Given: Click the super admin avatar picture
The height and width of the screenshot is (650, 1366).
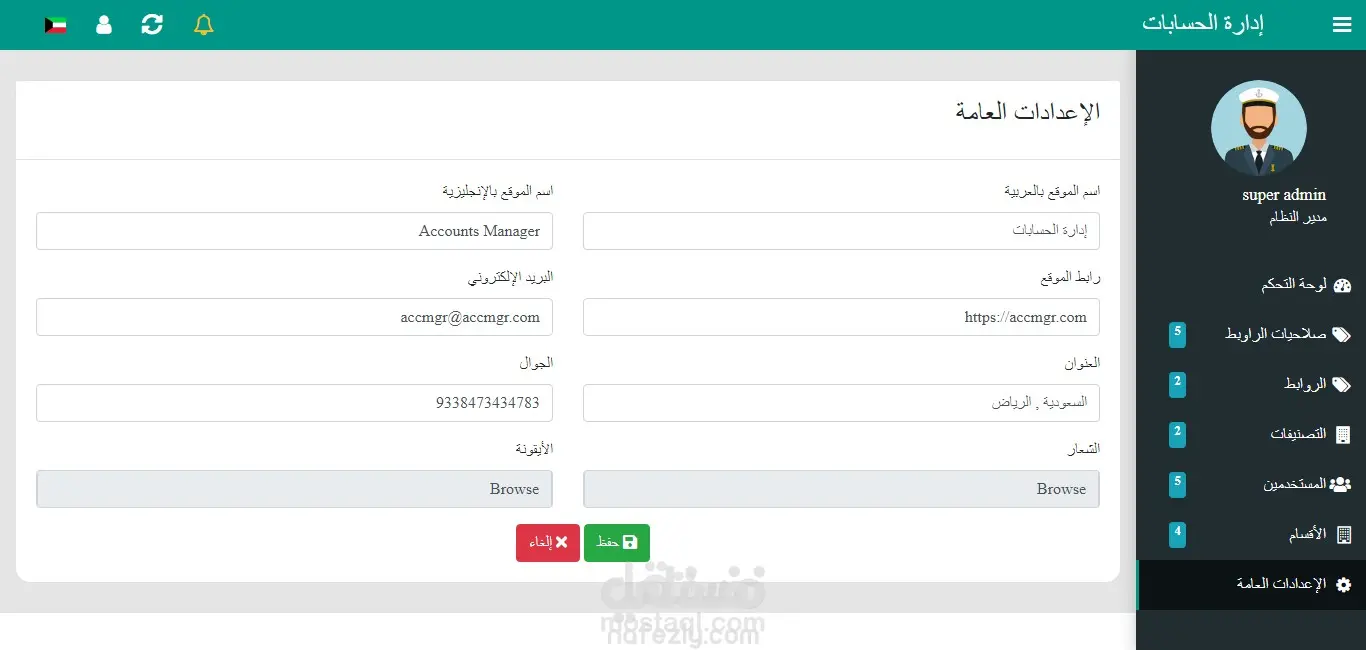Looking at the screenshot, I should click(x=1258, y=128).
